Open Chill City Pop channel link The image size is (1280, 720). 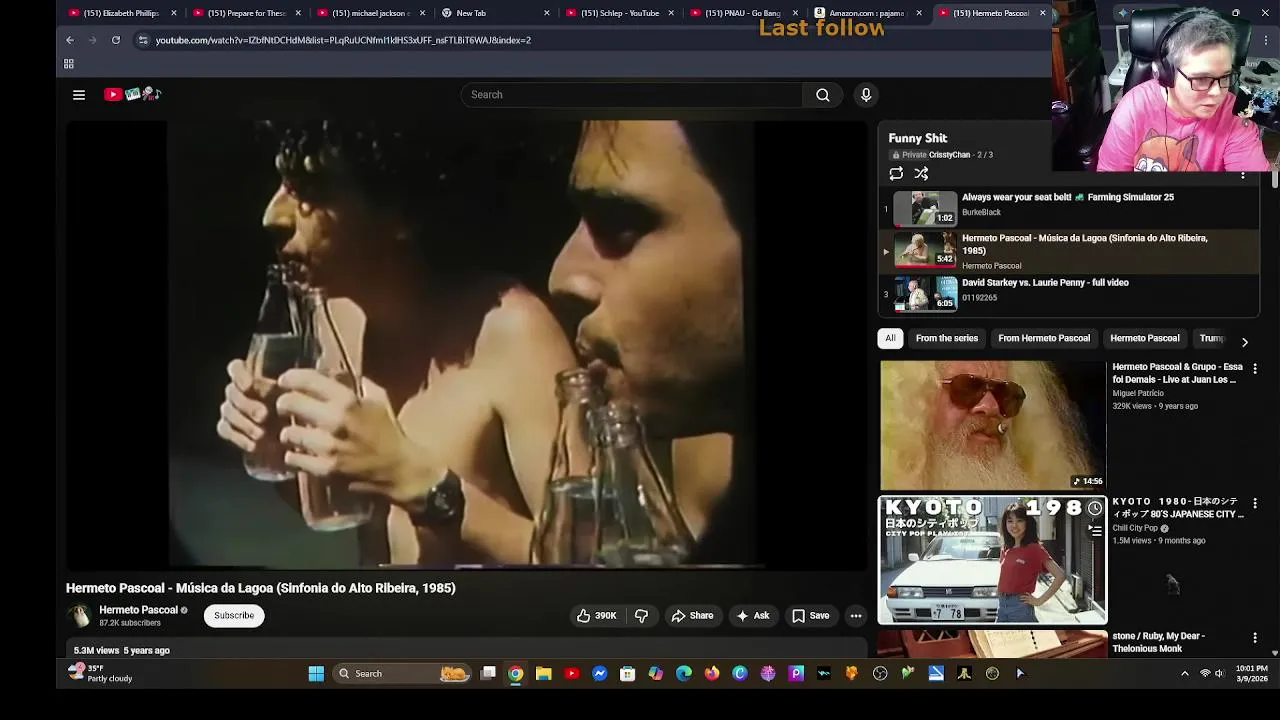1135,528
